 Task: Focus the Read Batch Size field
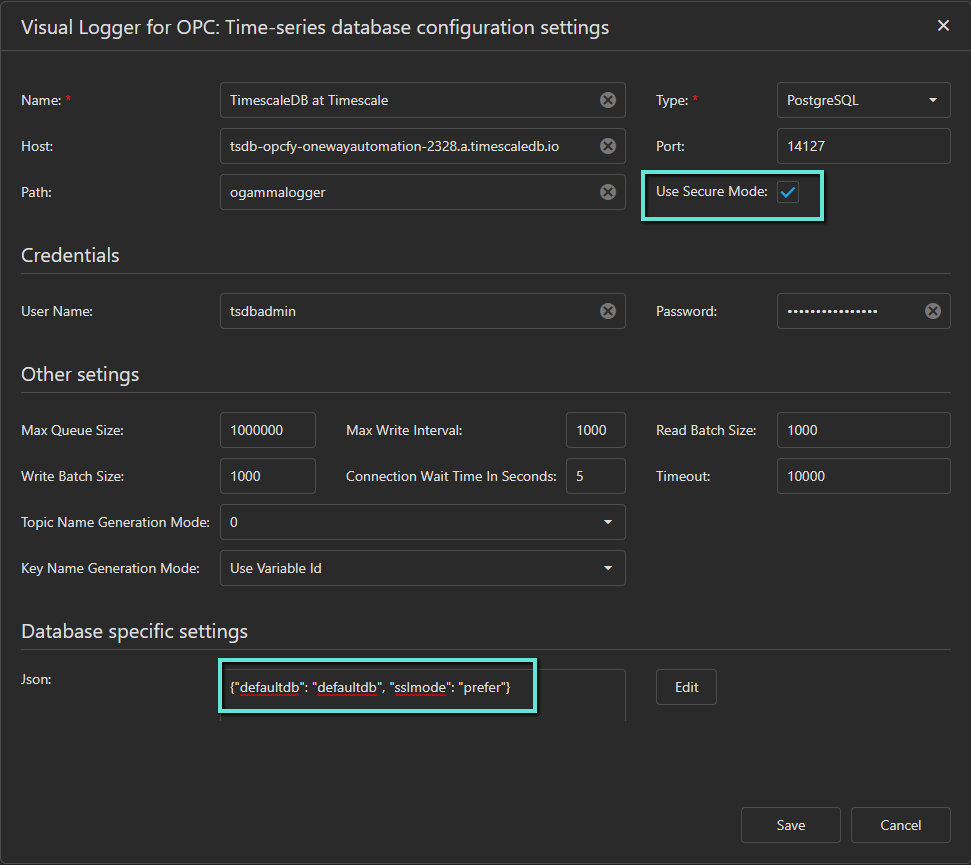pos(862,430)
